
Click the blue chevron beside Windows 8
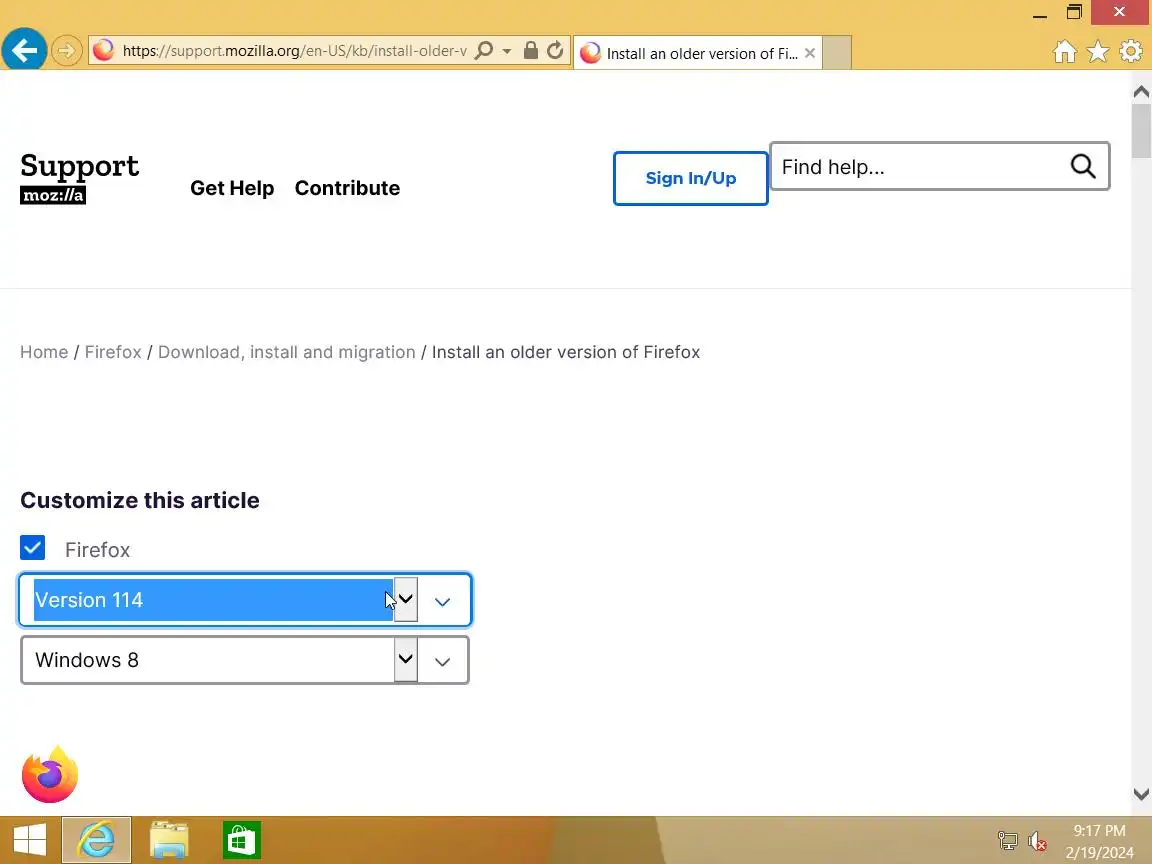pos(442,662)
